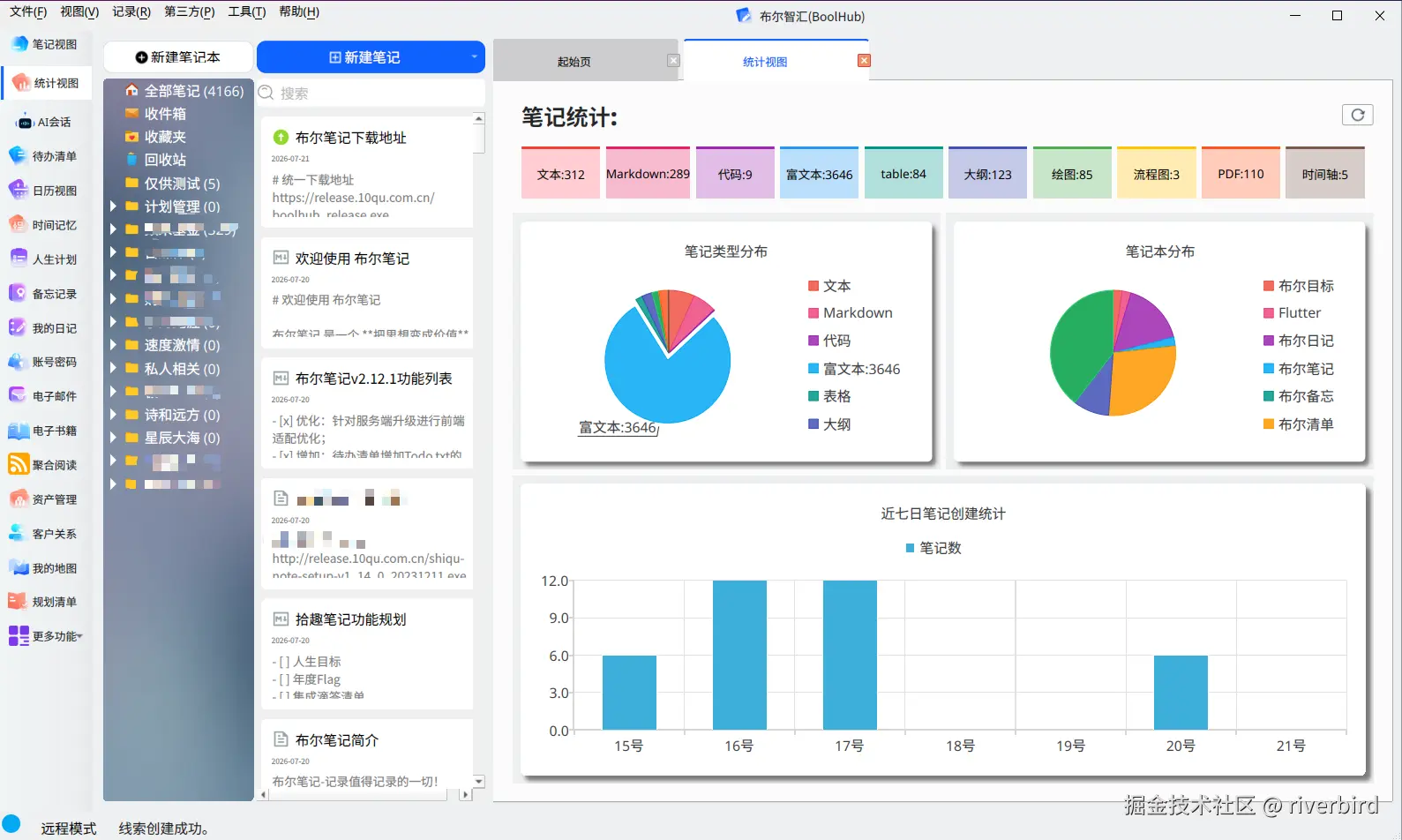Open 我的日记 in the sidebar
The width and height of the screenshot is (1402, 840).
44,328
